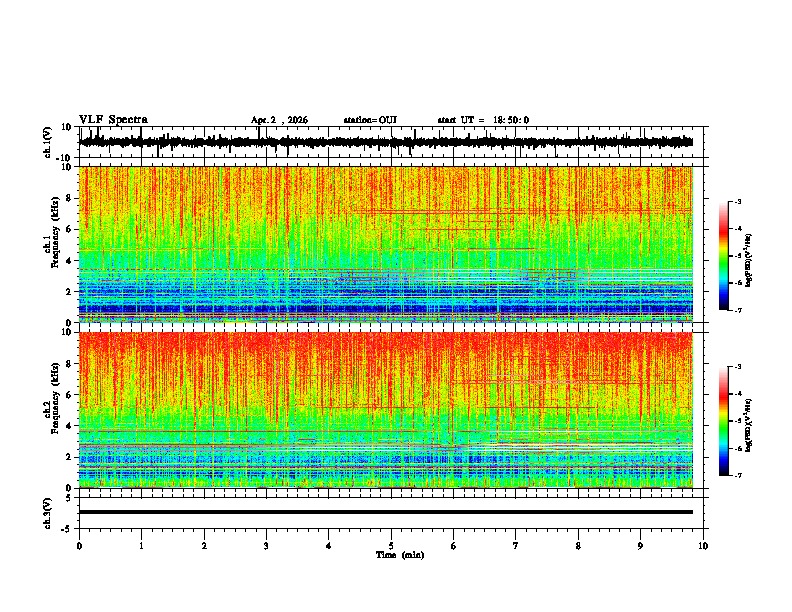Click inside the ch.1 spectrogram panel
Viewport: 792px width, 612px height.
click(x=386, y=244)
